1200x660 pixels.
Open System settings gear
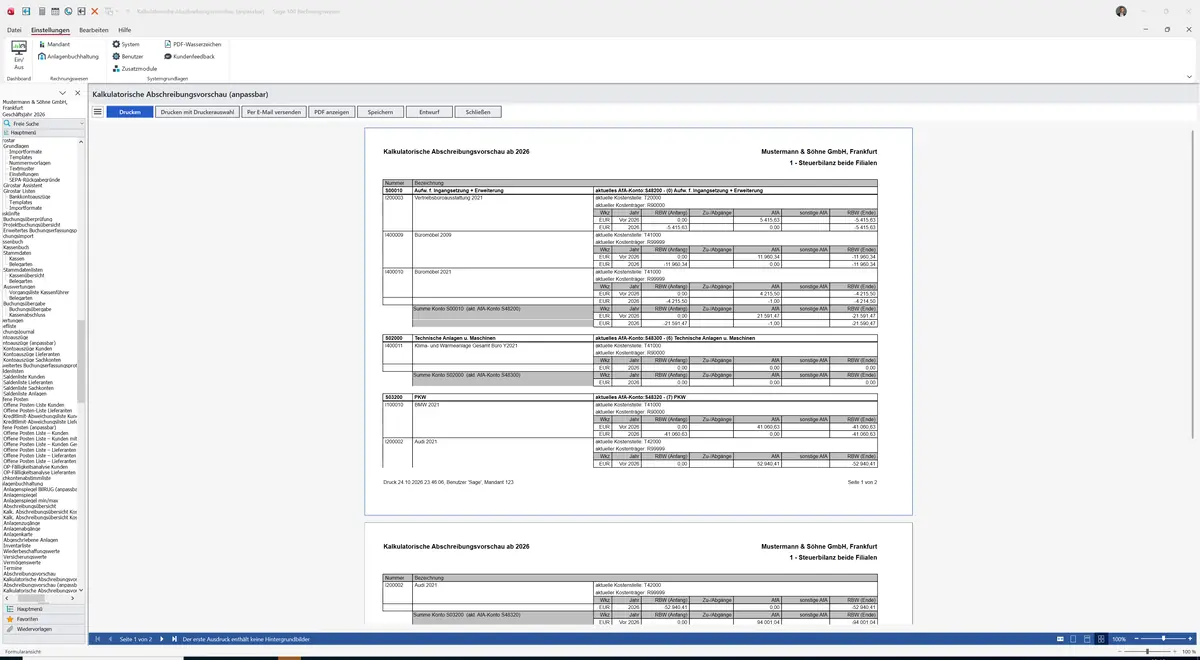tap(126, 44)
